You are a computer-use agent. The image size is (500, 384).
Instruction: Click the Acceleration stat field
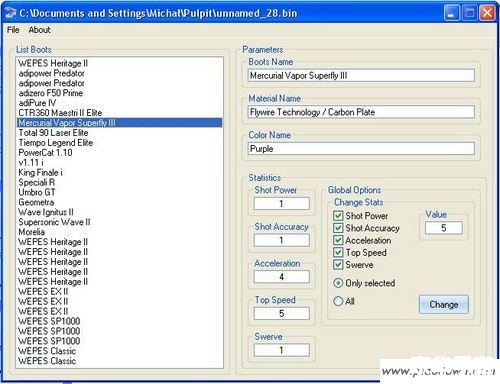coord(282,277)
